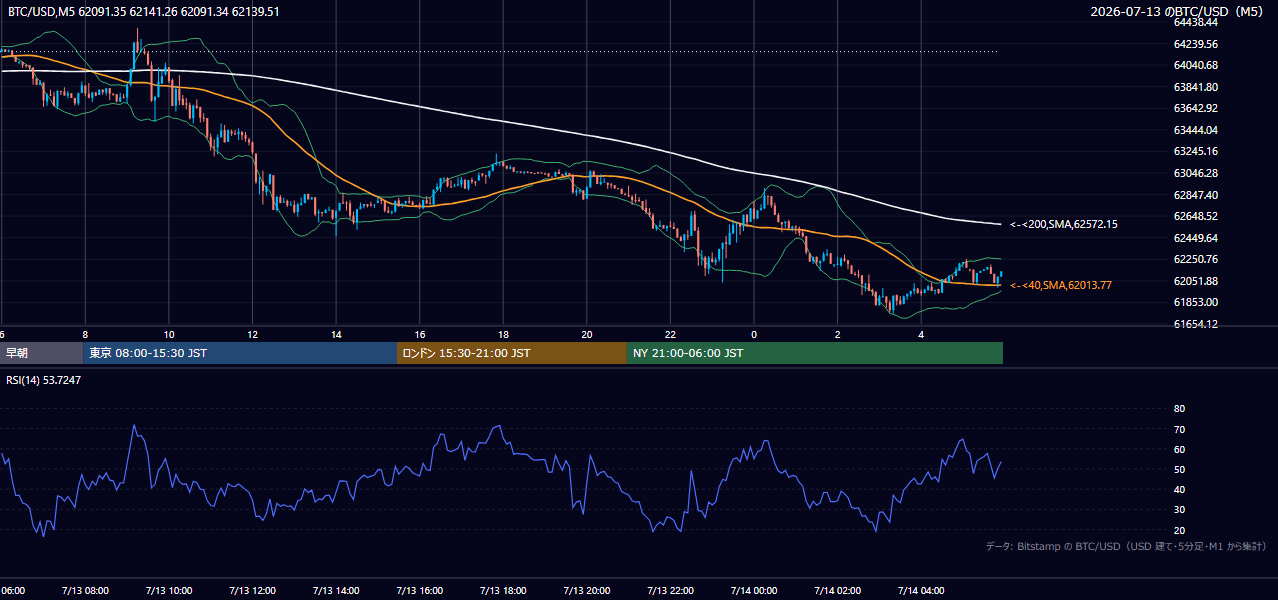Click the 7/13 18:00 bottom time label
This screenshot has width=1278, height=600.
pos(503,591)
